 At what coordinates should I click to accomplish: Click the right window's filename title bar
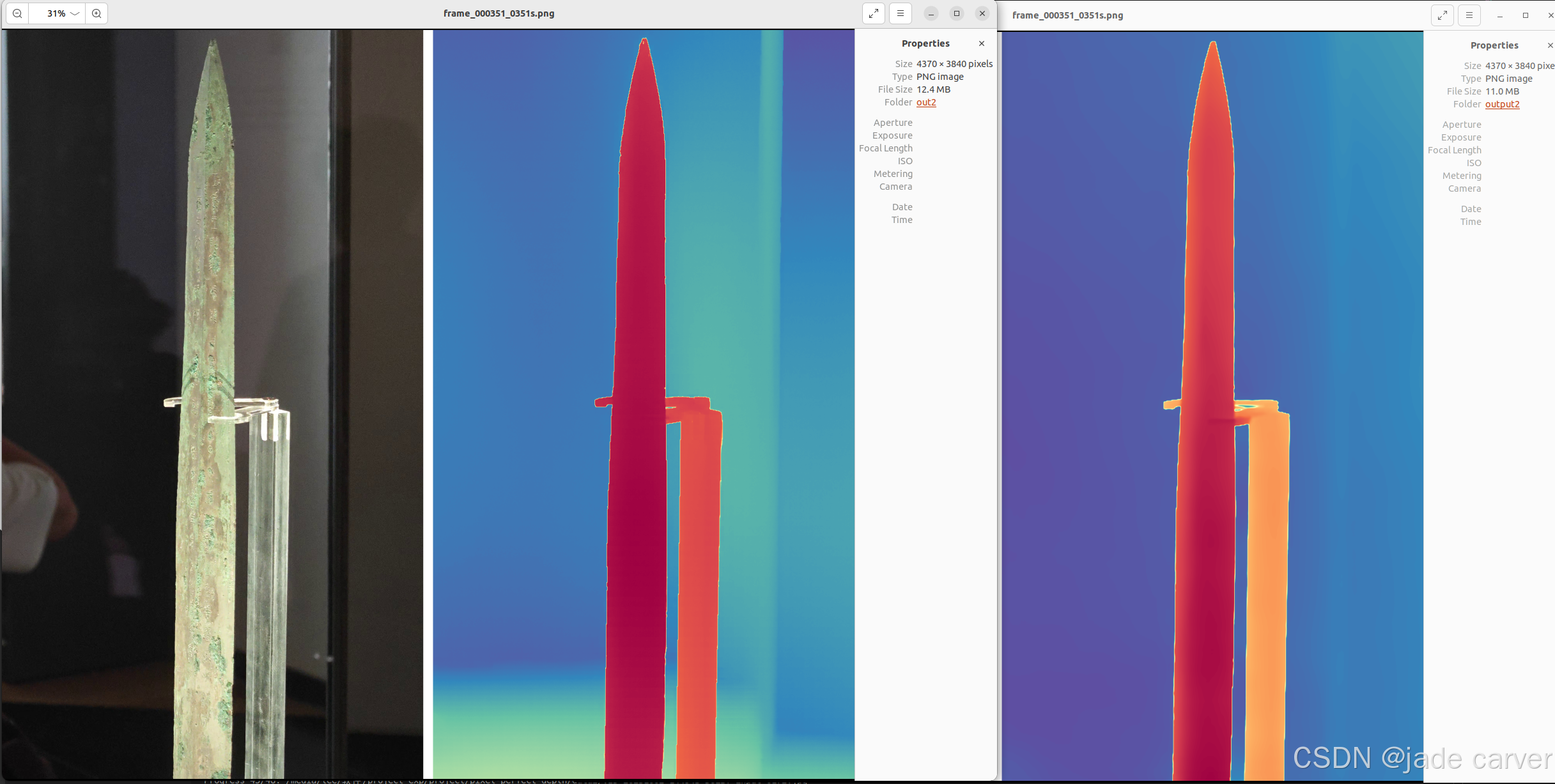tap(1067, 15)
